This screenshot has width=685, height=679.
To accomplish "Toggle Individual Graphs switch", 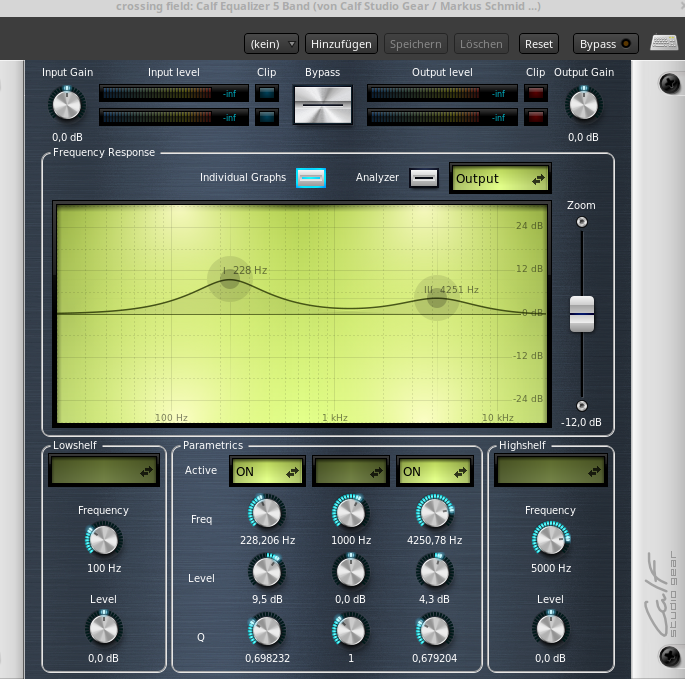I will [311, 178].
